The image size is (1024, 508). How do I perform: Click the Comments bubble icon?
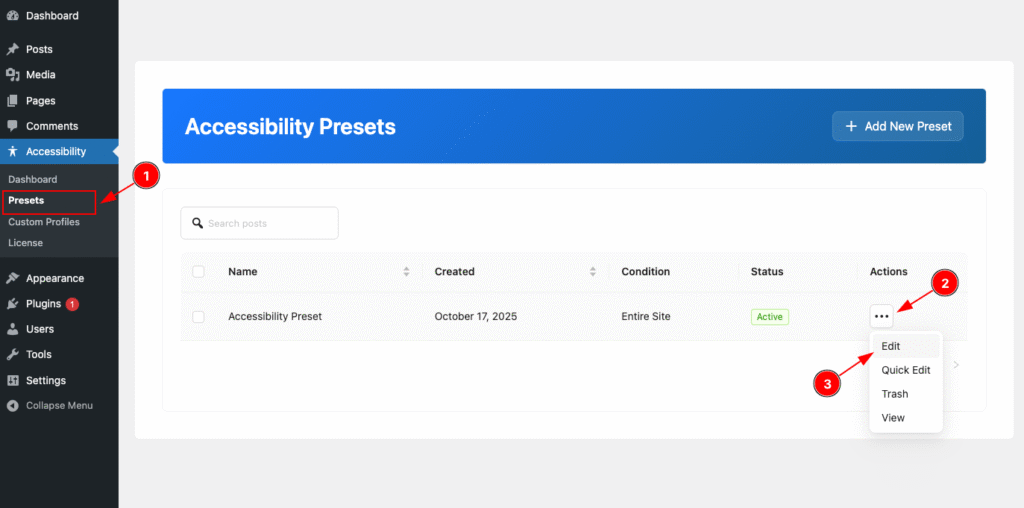(12, 126)
